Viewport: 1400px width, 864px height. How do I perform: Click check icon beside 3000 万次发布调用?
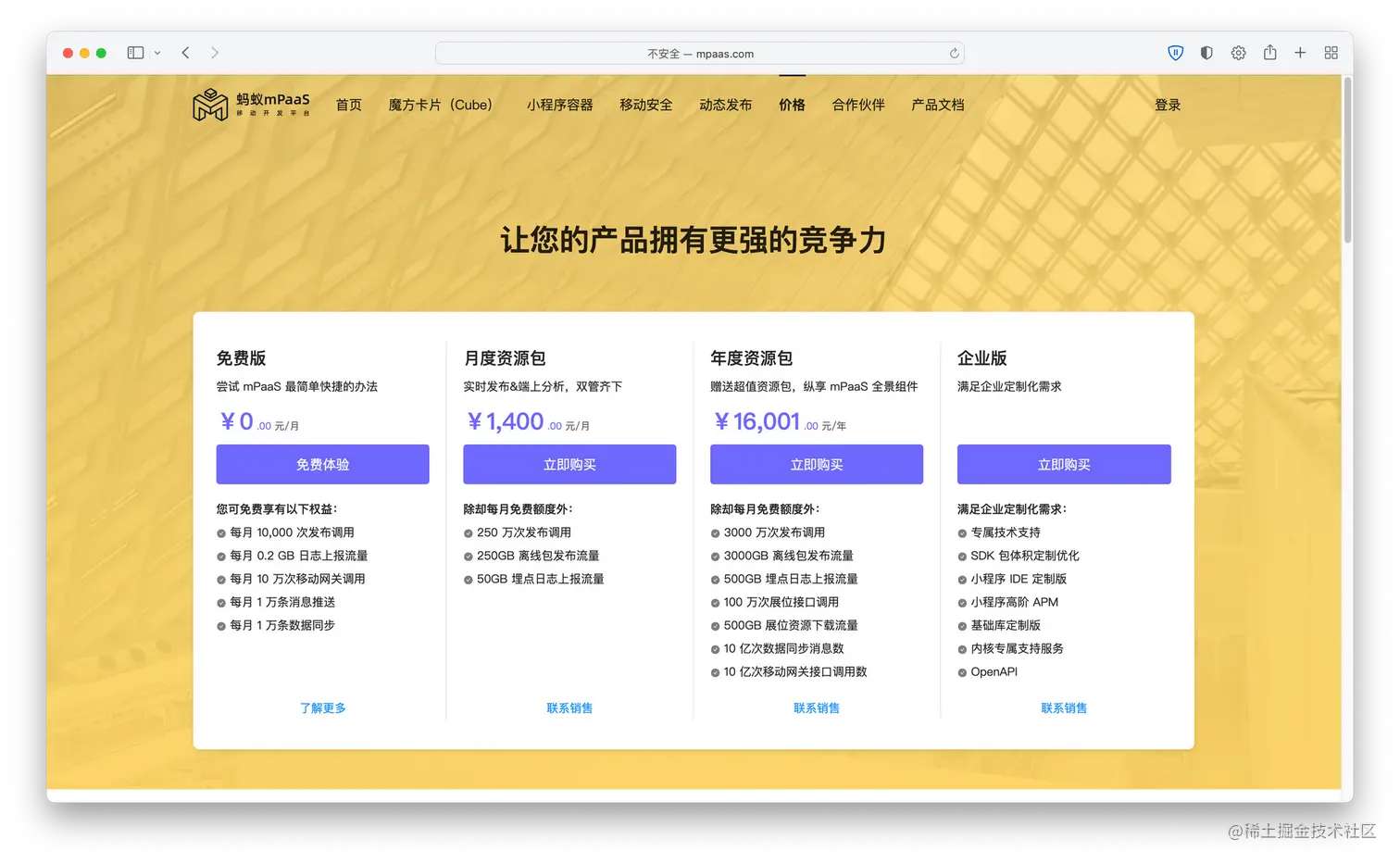point(715,533)
